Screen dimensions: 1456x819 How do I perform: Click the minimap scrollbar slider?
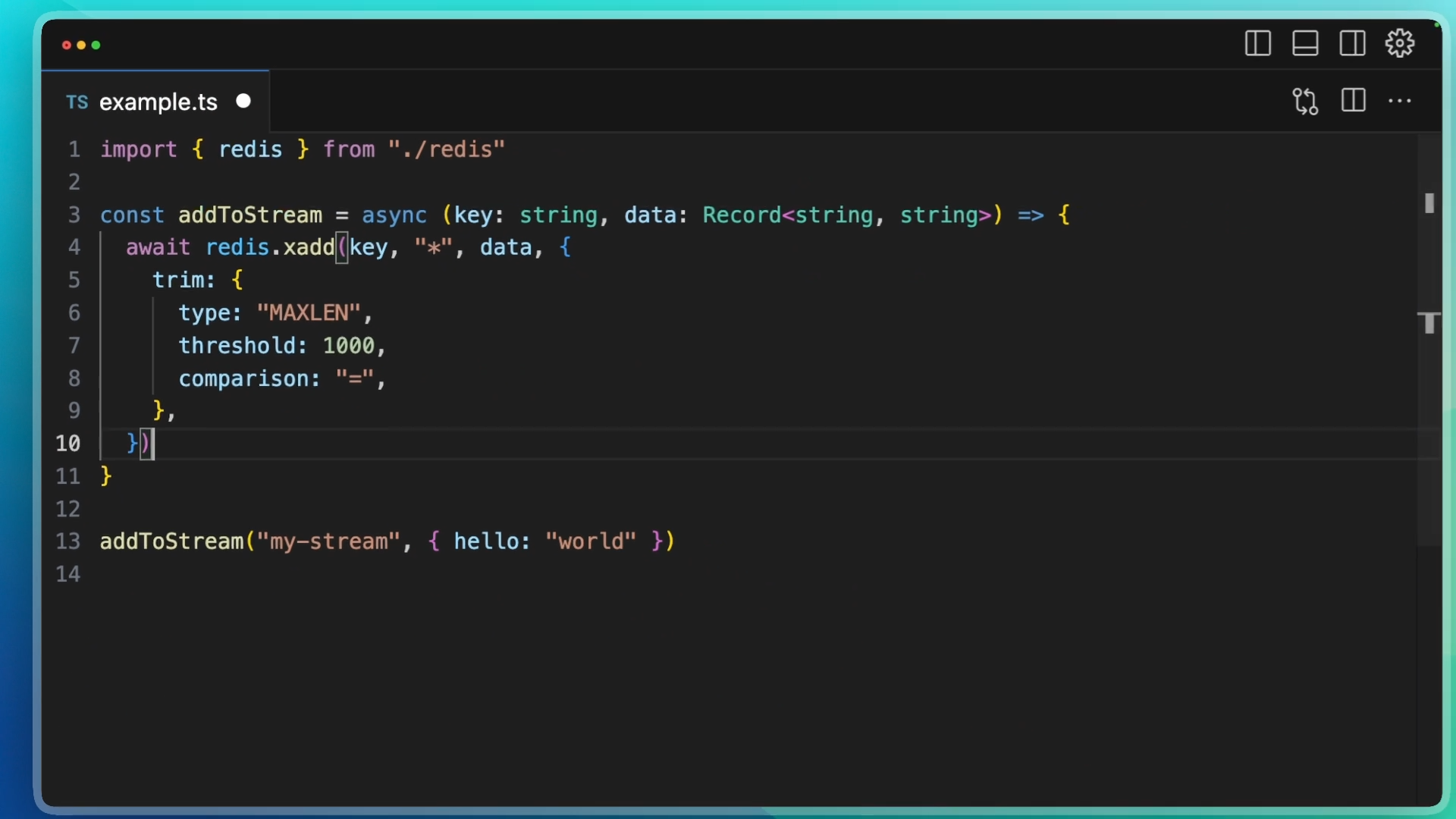[1429, 203]
